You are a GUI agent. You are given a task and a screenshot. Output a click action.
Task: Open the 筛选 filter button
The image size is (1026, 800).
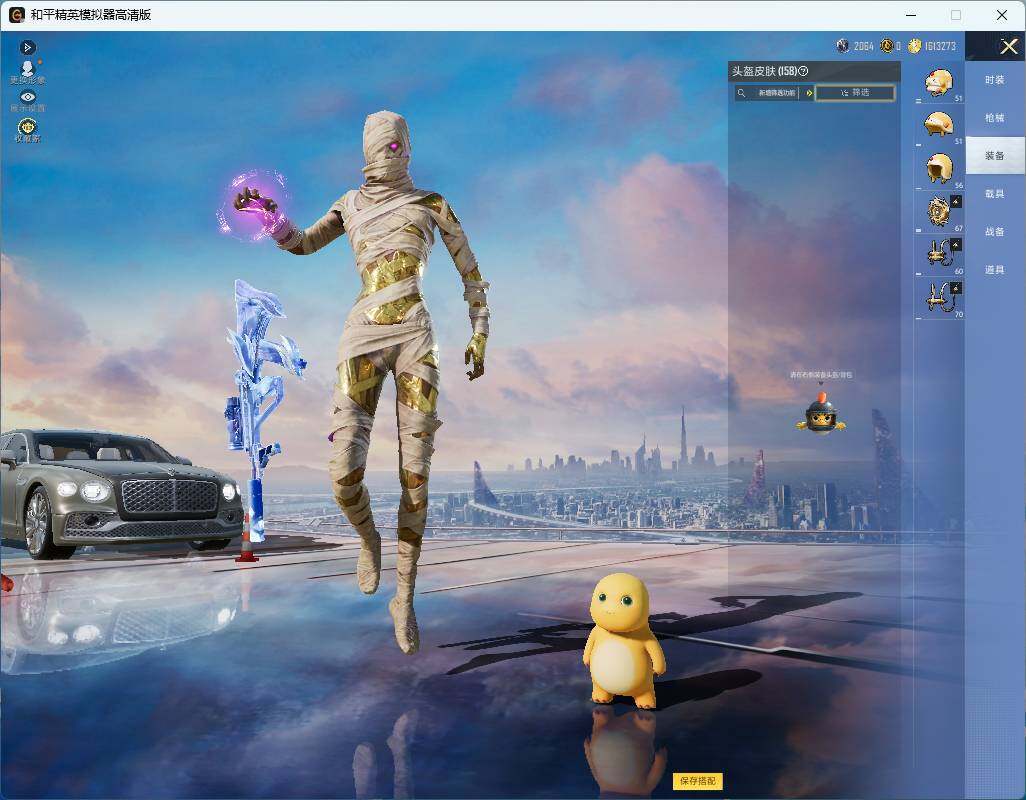click(x=855, y=93)
